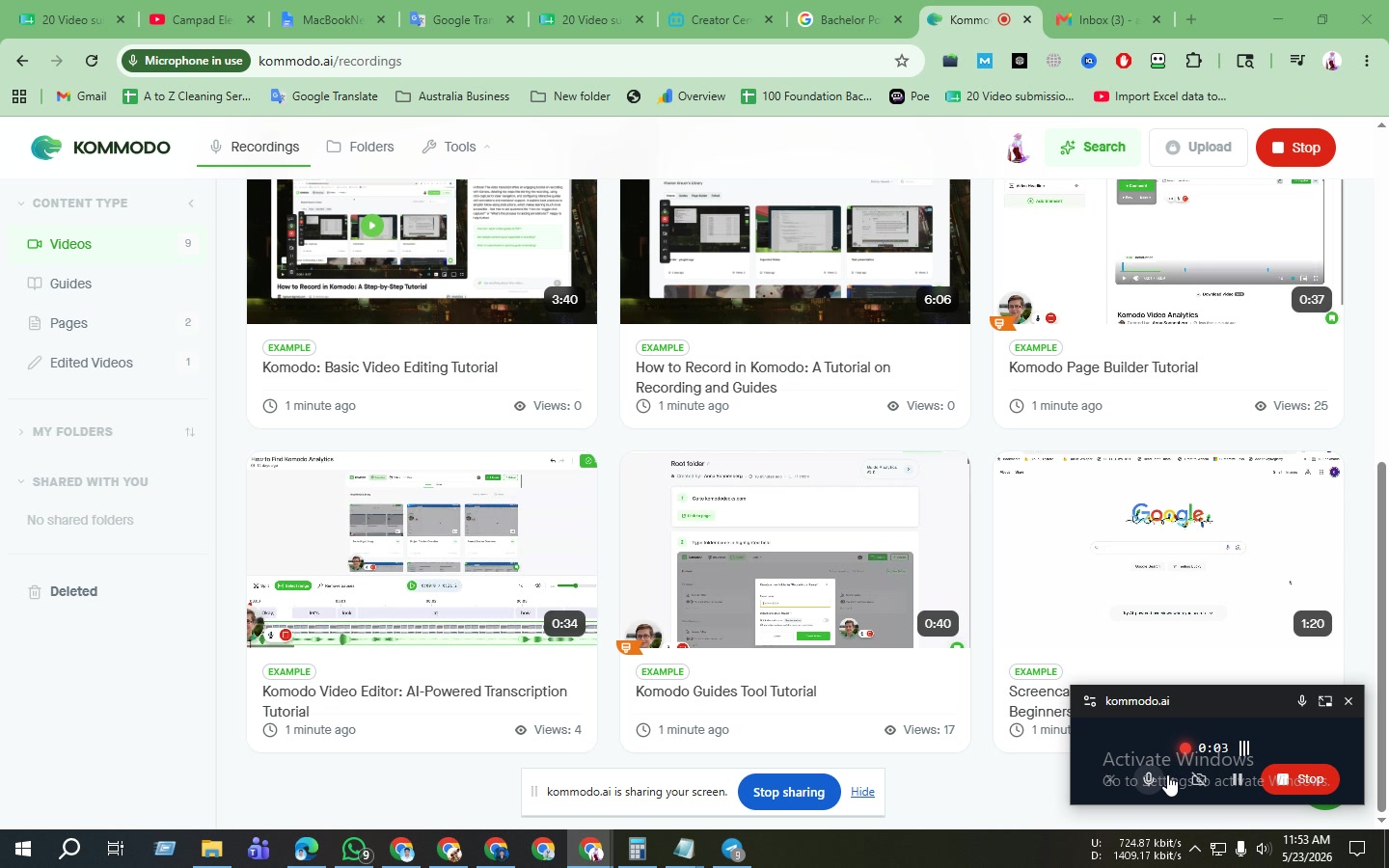
Task: Open WhatsApp from the taskbar
Action: tap(354, 850)
